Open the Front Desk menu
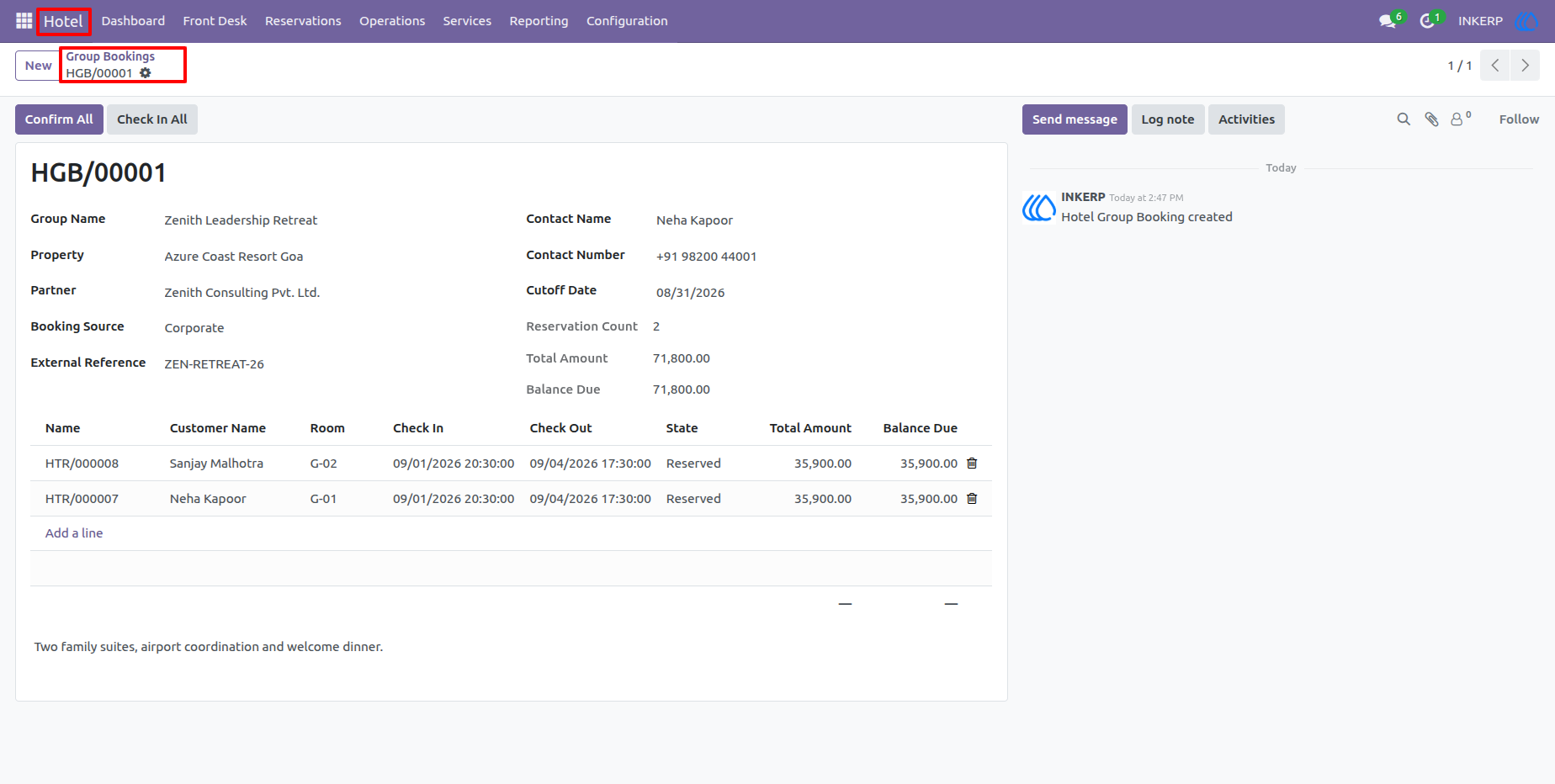This screenshot has height=784, width=1555. (215, 21)
